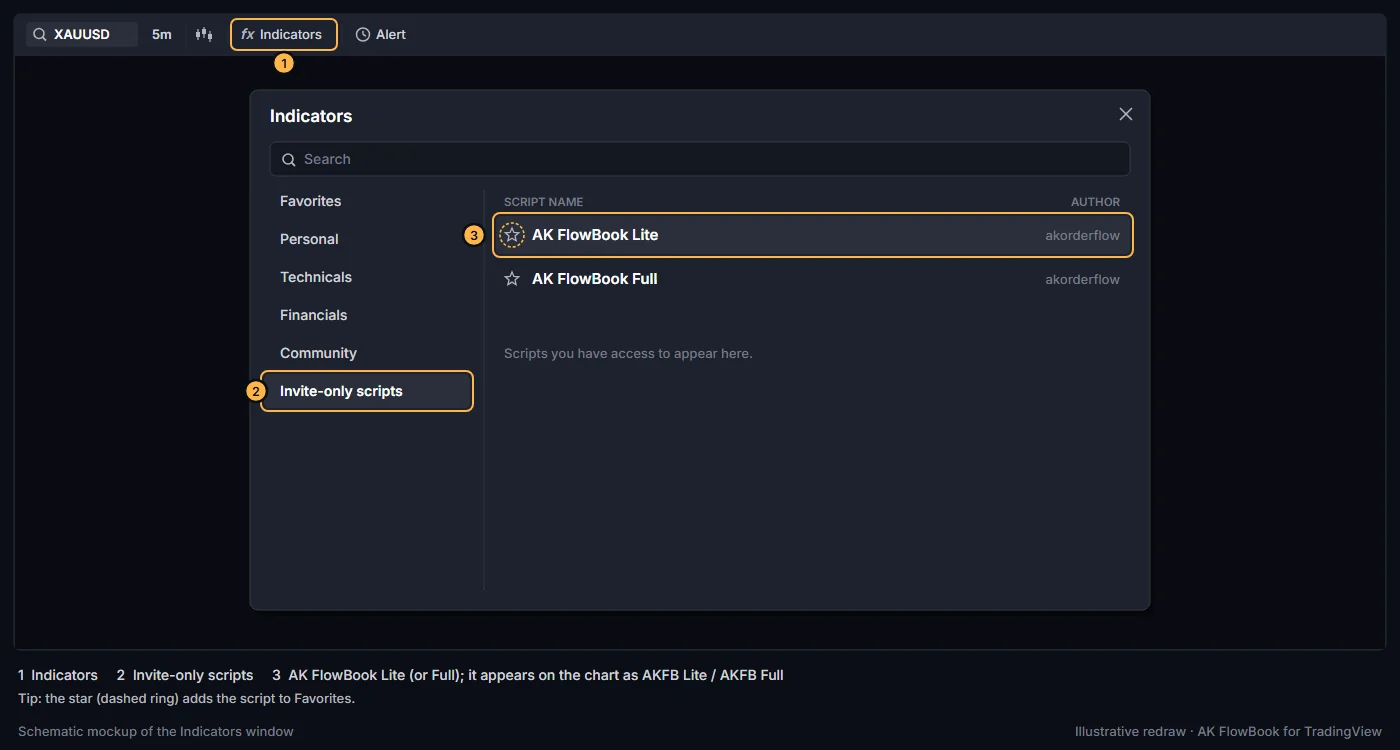
Task: Click the SCRIPT NAME column header
Action: tap(544, 202)
